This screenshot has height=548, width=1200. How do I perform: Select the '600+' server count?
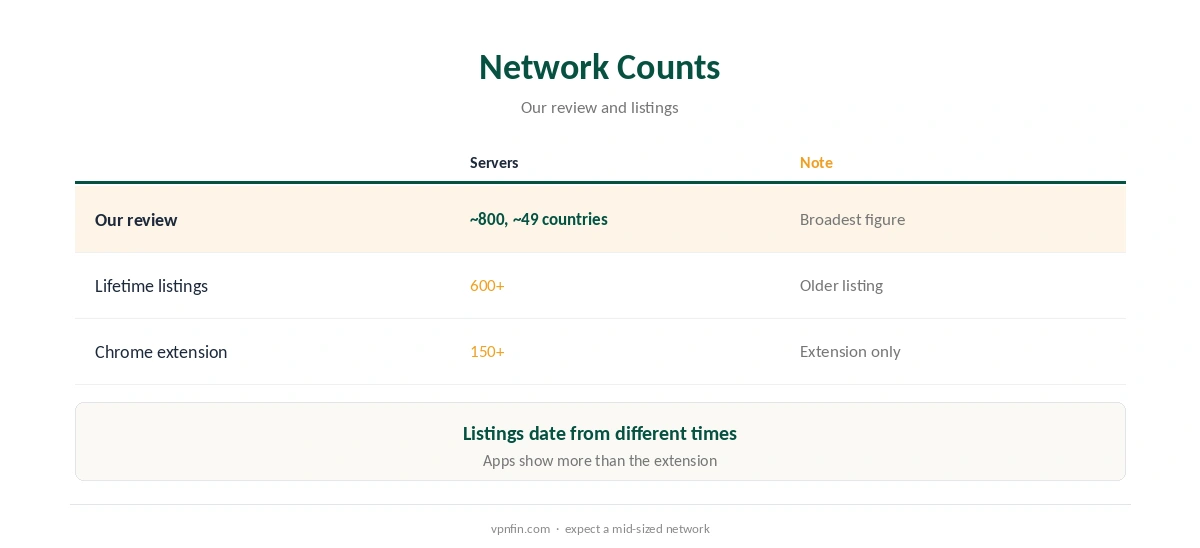click(x=487, y=286)
